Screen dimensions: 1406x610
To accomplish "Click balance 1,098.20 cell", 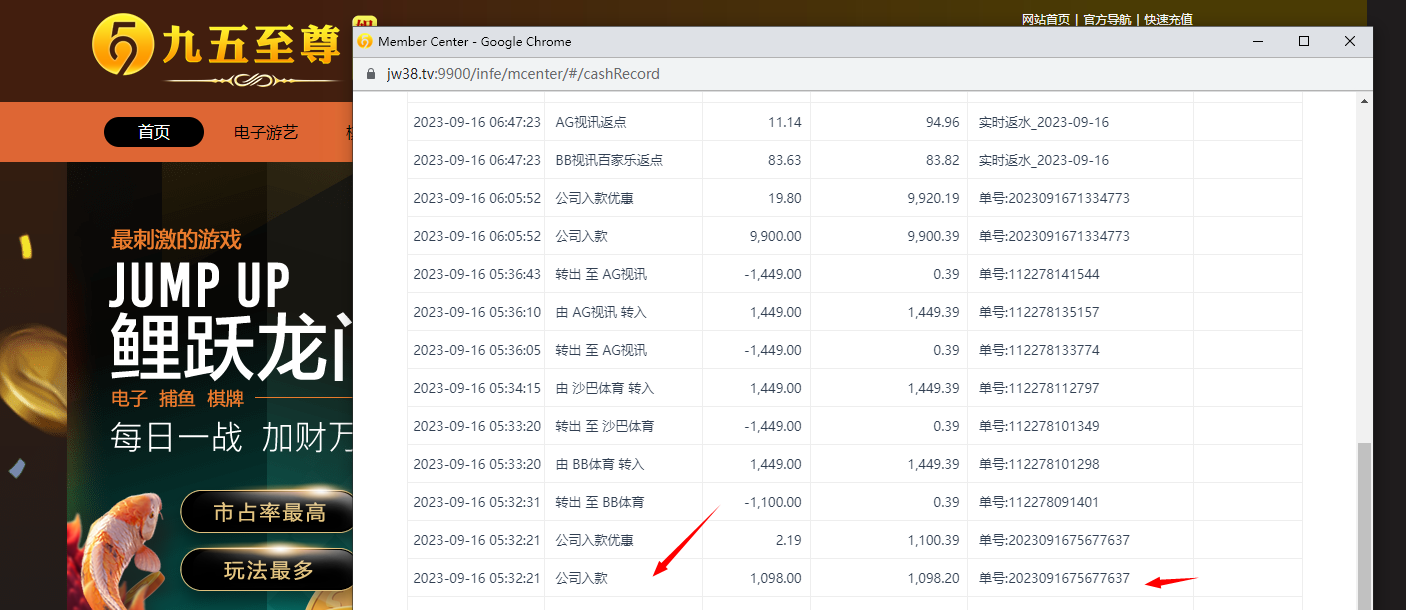I will [x=889, y=578].
